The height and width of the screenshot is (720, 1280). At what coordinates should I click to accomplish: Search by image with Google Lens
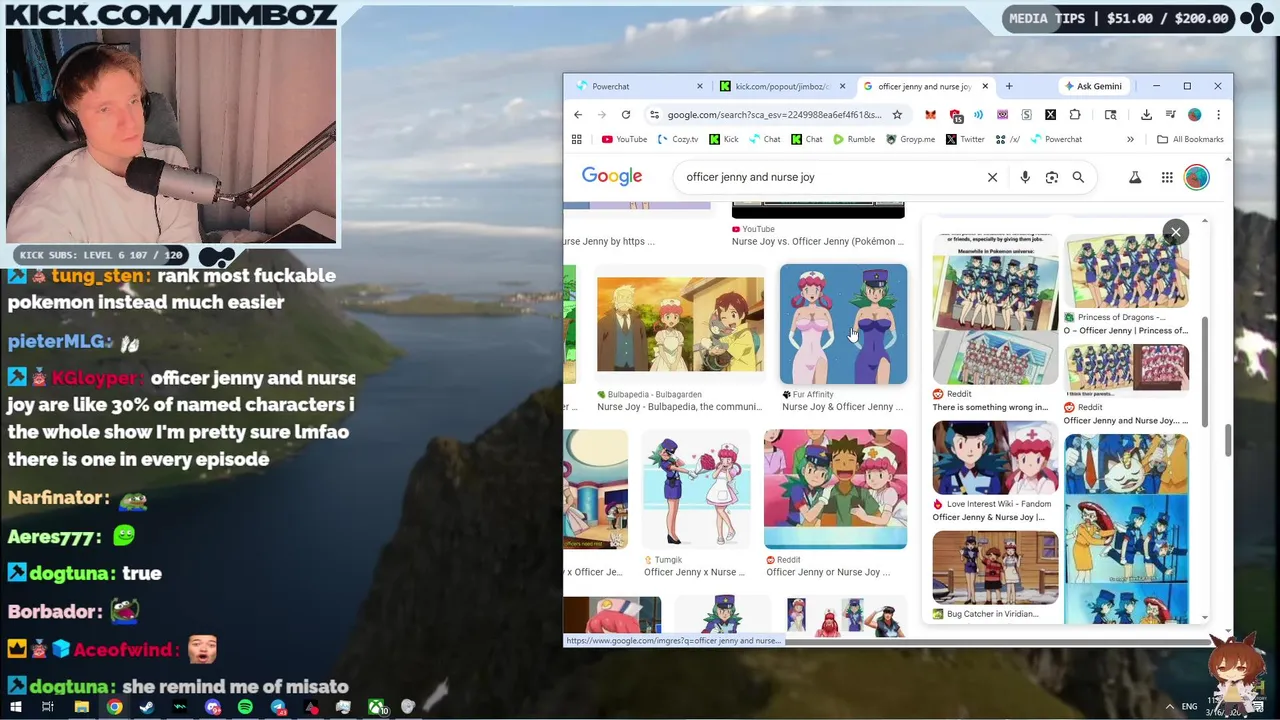1052,177
